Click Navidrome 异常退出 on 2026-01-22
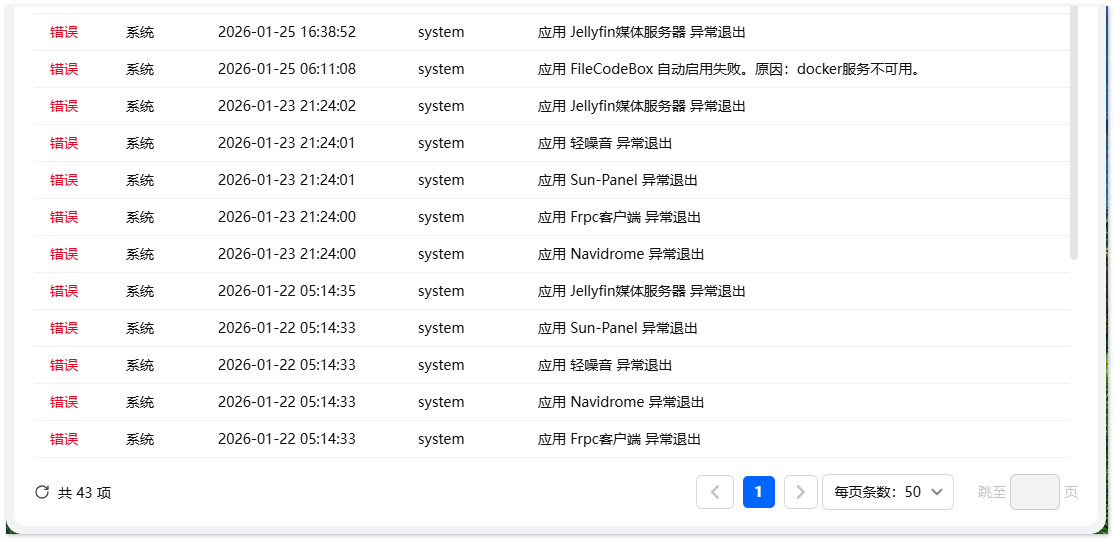The width and height of the screenshot is (1114, 540). pyautogui.click(x=621, y=401)
